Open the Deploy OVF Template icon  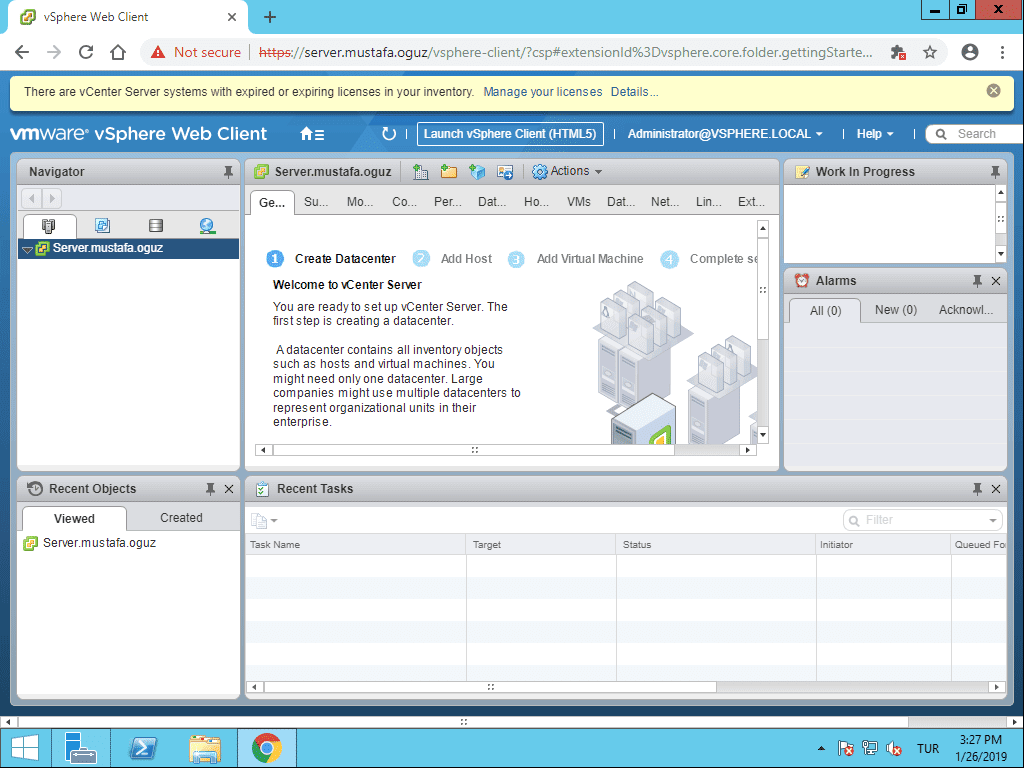pyautogui.click(x=477, y=171)
